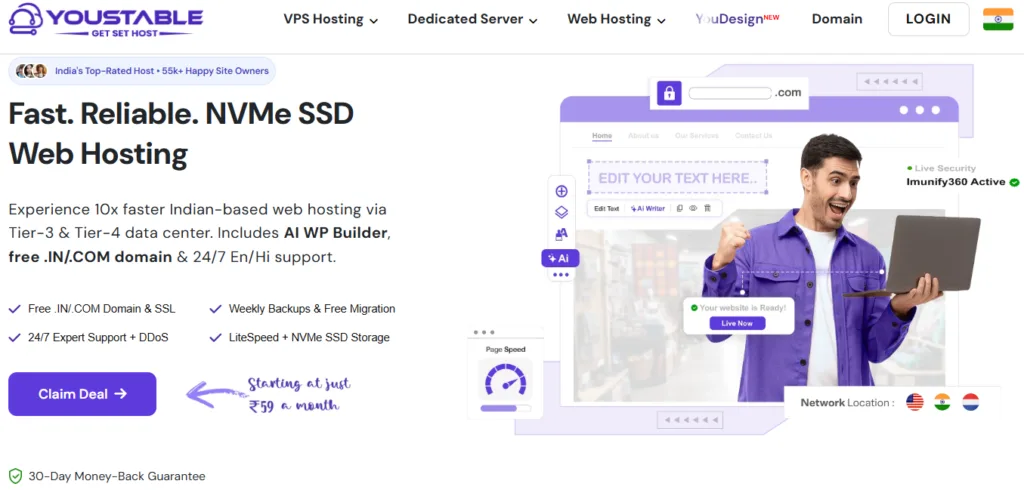This screenshot has height=490, width=1024.
Task: Click the Live Now button
Action: click(x=737, y=323)
